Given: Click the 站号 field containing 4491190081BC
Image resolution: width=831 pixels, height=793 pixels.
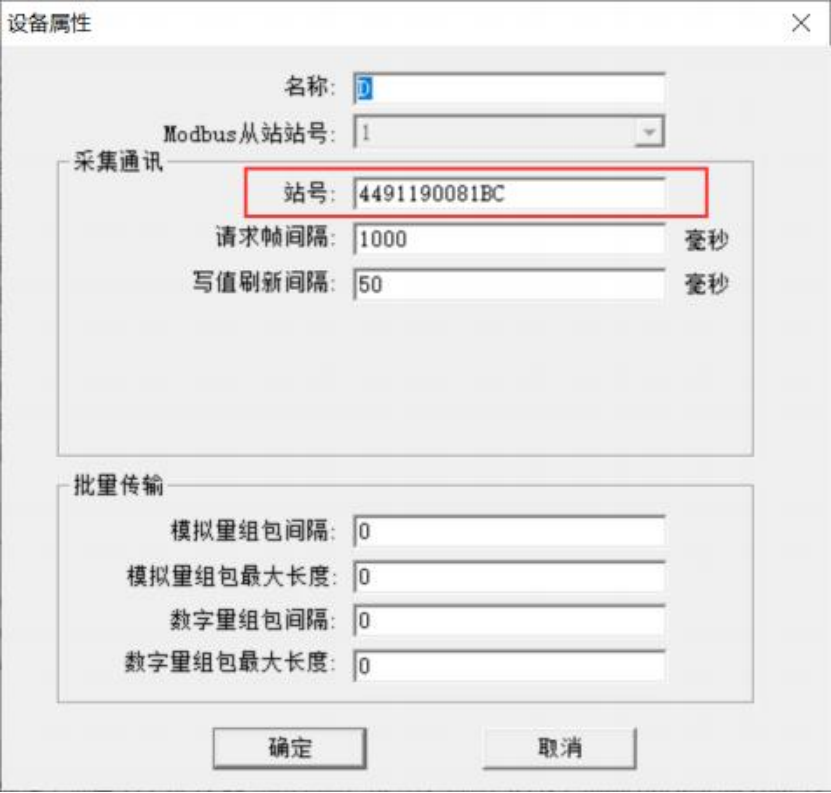Looking at the screenshot, I should pyautogui.click(x=509, y=194).
